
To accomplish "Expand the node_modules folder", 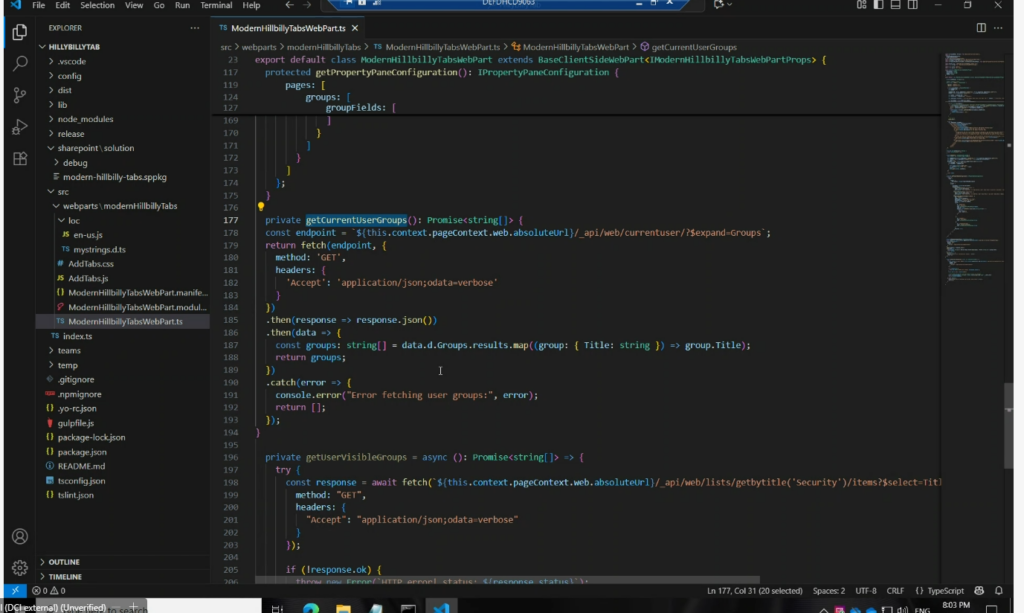I will [86, 119].
